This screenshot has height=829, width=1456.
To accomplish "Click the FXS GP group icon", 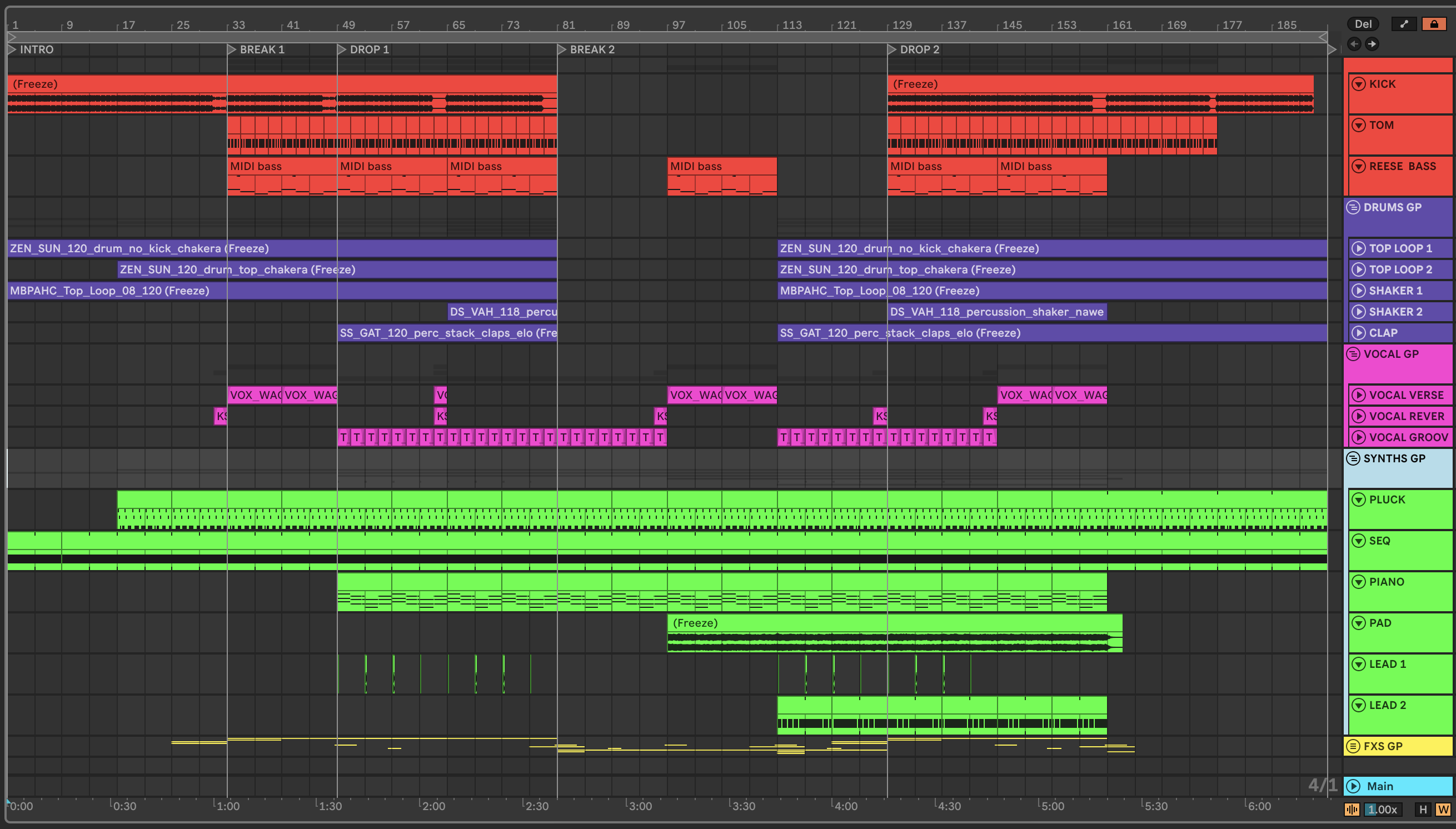I will click(1354, 746).
